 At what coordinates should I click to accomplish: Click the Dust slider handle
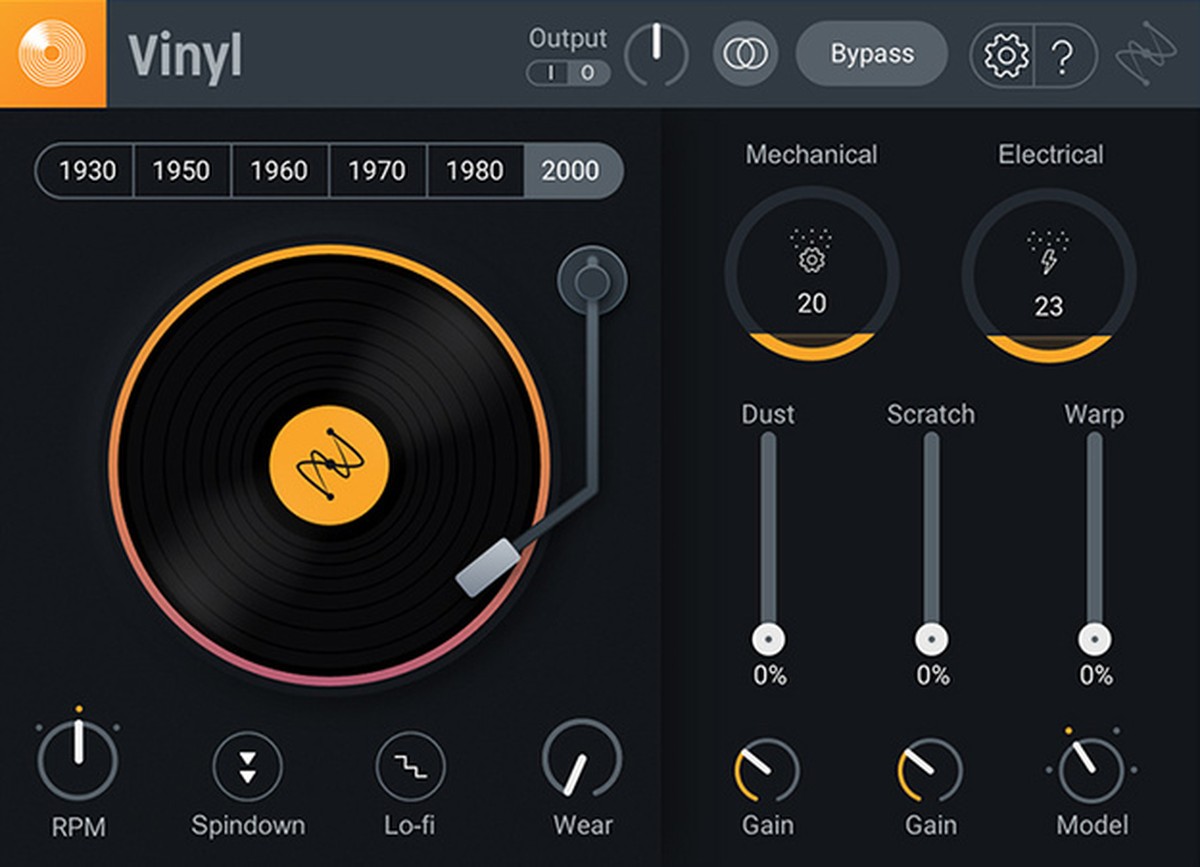[x=768, y=638]
